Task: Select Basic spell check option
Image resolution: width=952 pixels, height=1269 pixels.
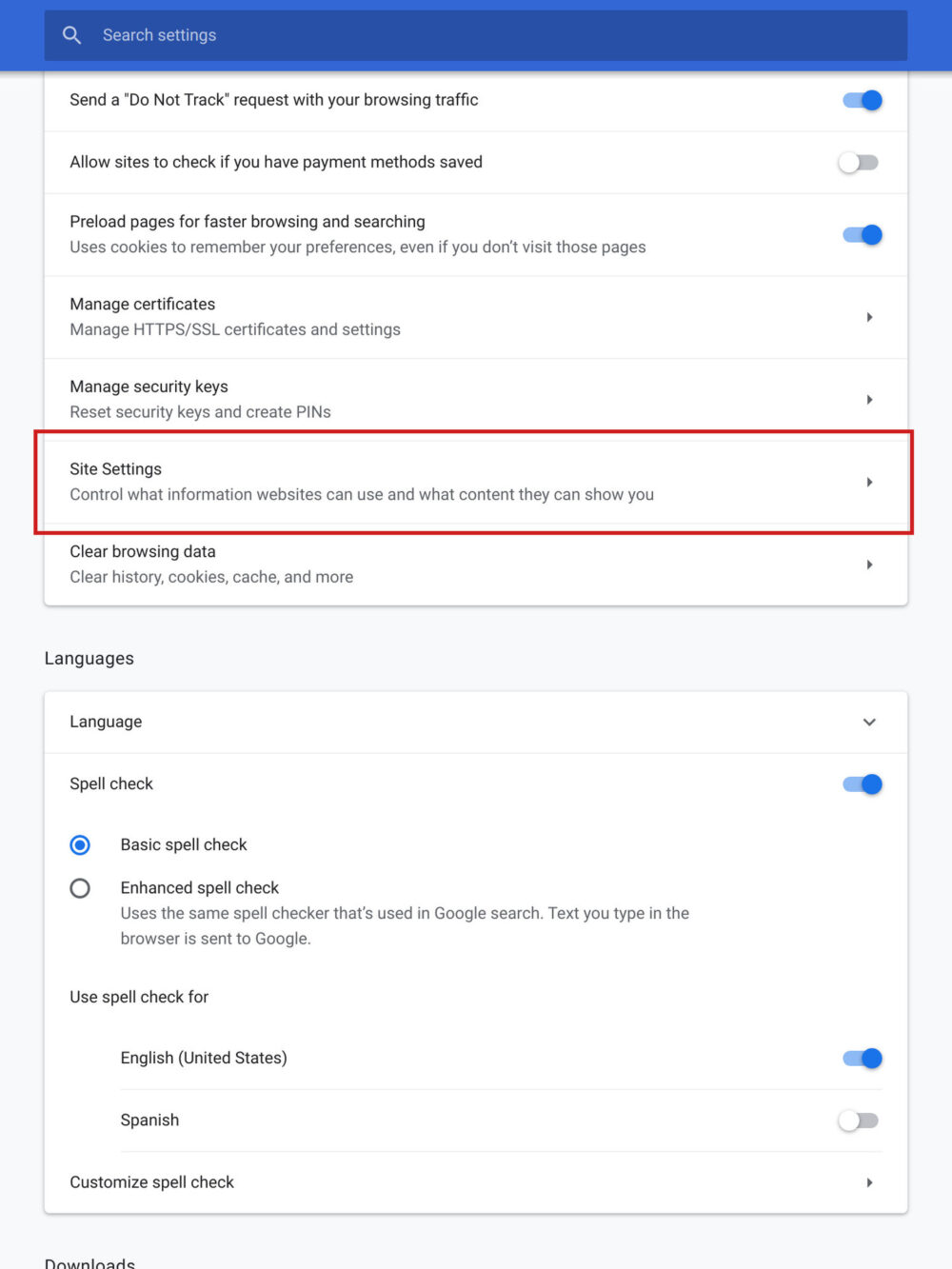Action: [x=80, y=844]
